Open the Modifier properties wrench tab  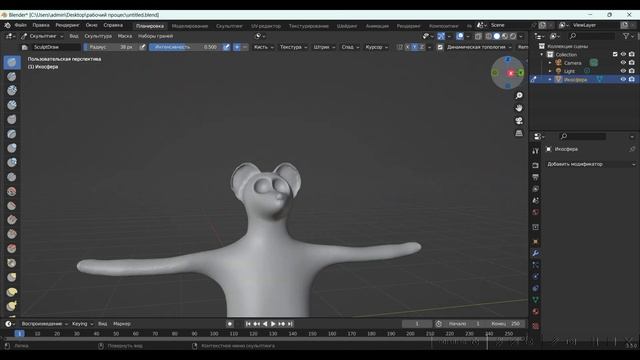click(x=536, y=253)
